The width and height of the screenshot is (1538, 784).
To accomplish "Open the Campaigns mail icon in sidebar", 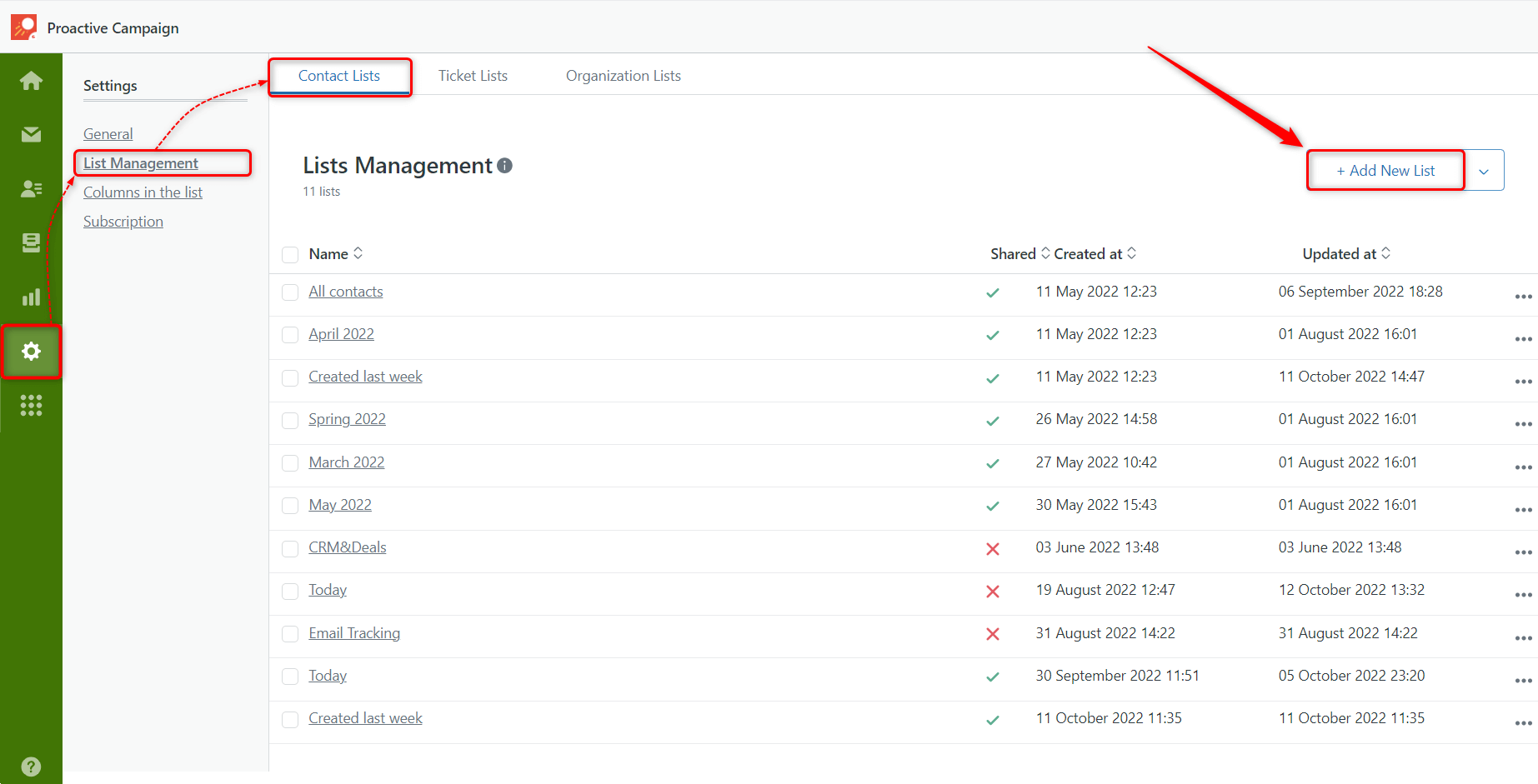I will (x=31, y=134).
